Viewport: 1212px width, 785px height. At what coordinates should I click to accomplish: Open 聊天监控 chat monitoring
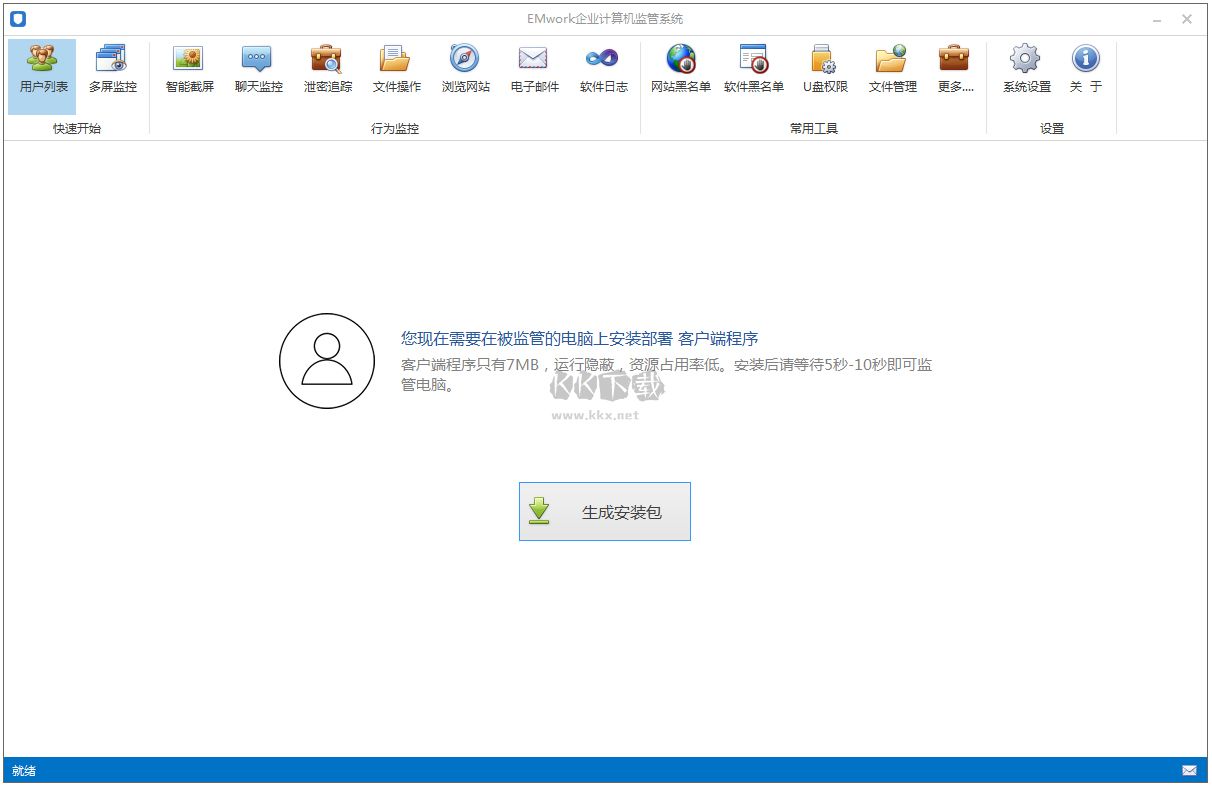(258, 70)
